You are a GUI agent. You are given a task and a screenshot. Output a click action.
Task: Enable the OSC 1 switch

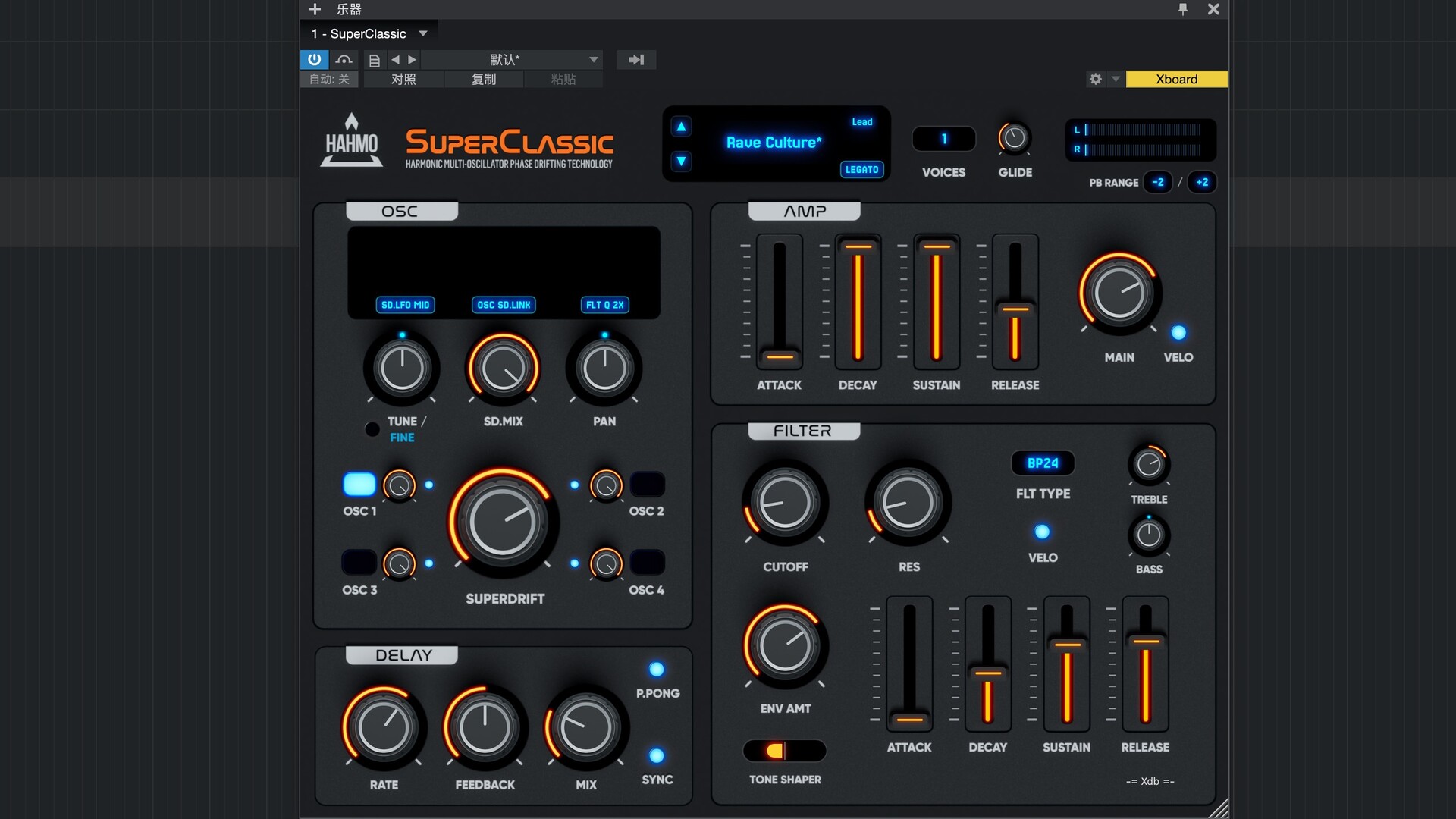coord(359,484)
